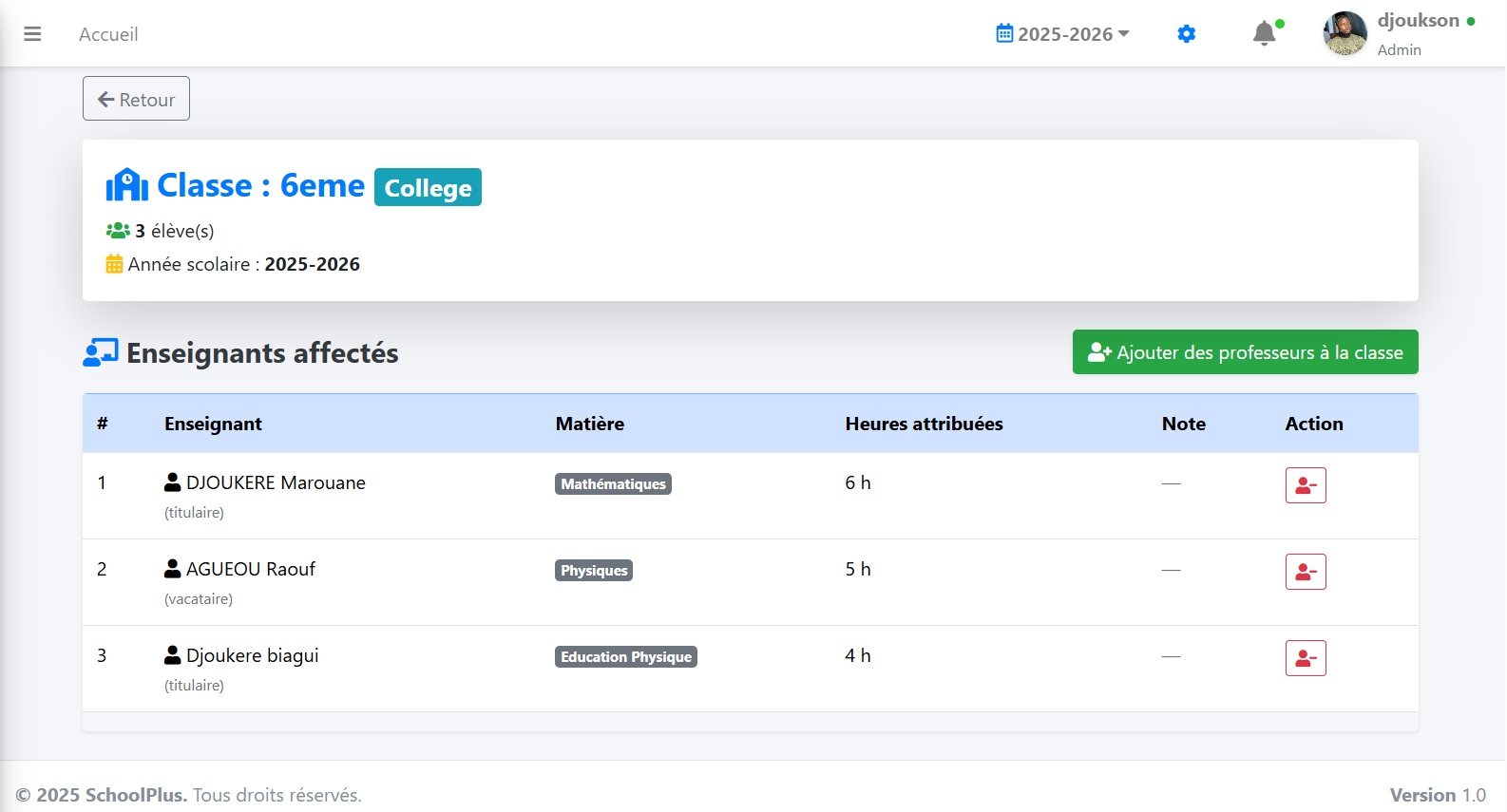1507x812 pixels.
Task: Click the 5 h hours value
Action: pos(858,569)
